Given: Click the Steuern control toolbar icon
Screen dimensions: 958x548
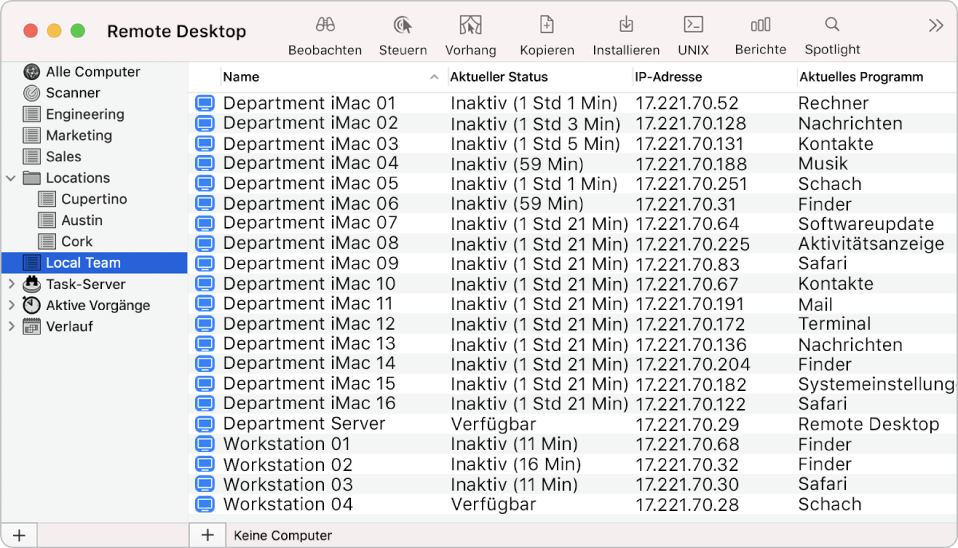Looking at the screenshot, I should tap(402, 26).
